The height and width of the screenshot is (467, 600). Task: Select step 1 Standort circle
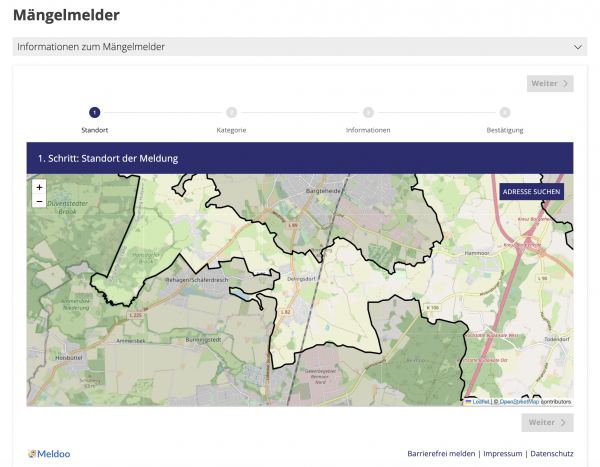[95, 113]
